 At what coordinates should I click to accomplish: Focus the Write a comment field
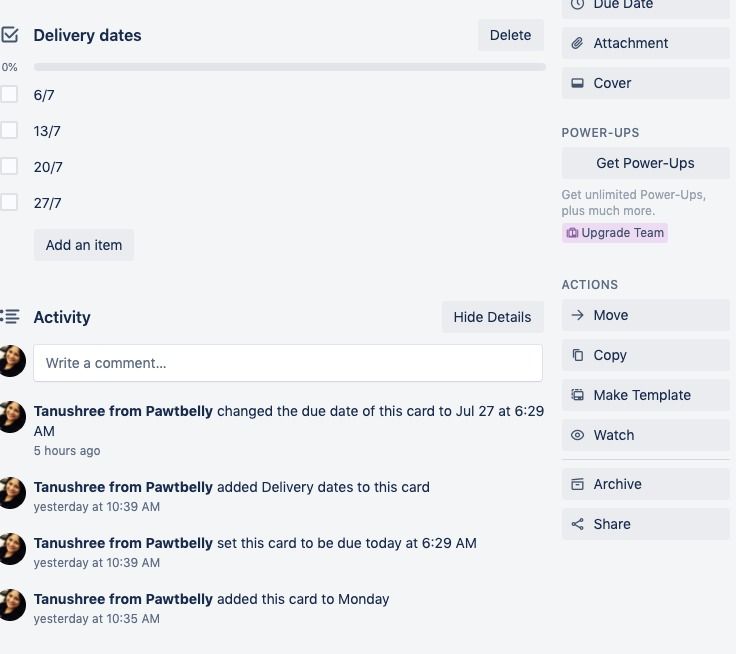(x=288, y=363)
